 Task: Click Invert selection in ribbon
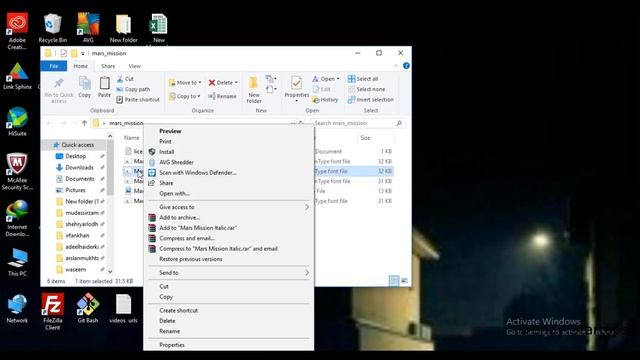371,100
